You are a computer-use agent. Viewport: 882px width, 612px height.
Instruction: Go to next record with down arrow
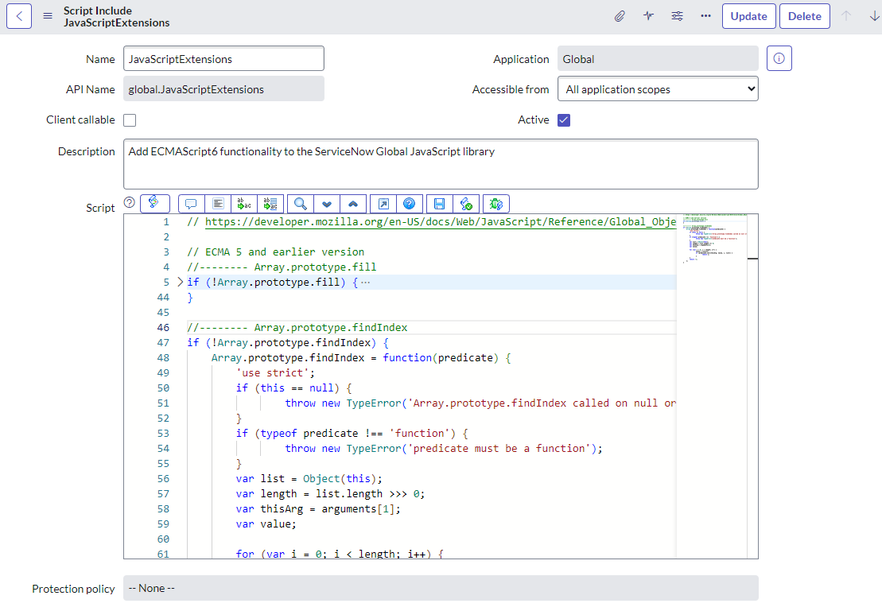(x=874, y=16)
